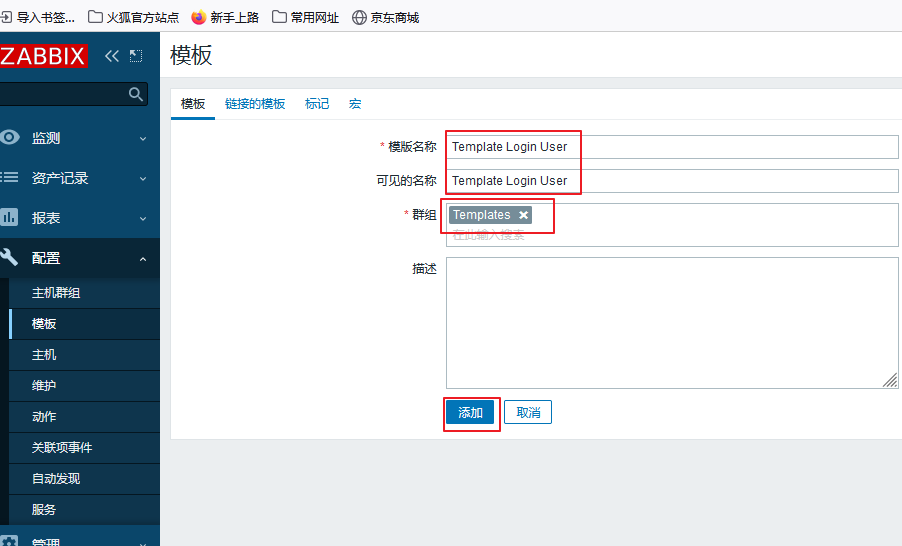Collapse the 配置 menu section
This screenshot has height=546, width=902.
pos(143,259)
